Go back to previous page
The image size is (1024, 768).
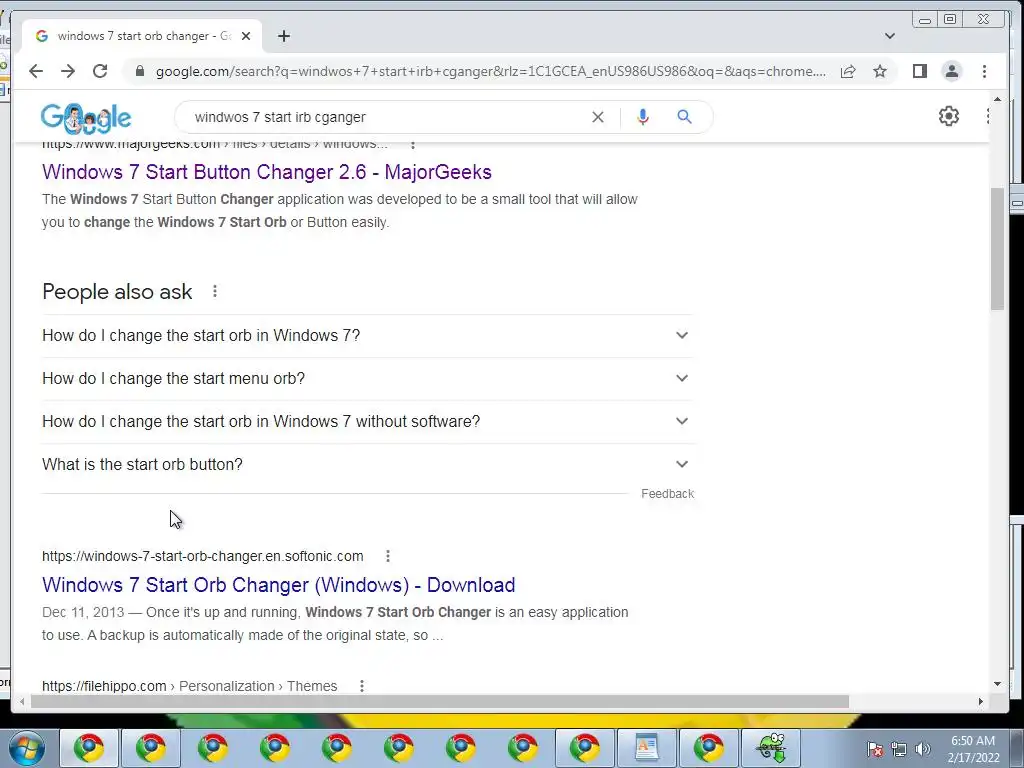[36, 71]
